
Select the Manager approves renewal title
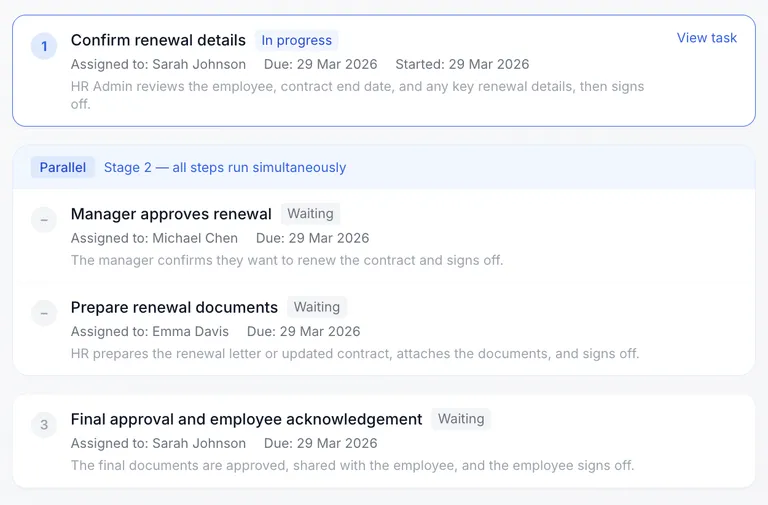pyautogui.click(x=171, y=214)
